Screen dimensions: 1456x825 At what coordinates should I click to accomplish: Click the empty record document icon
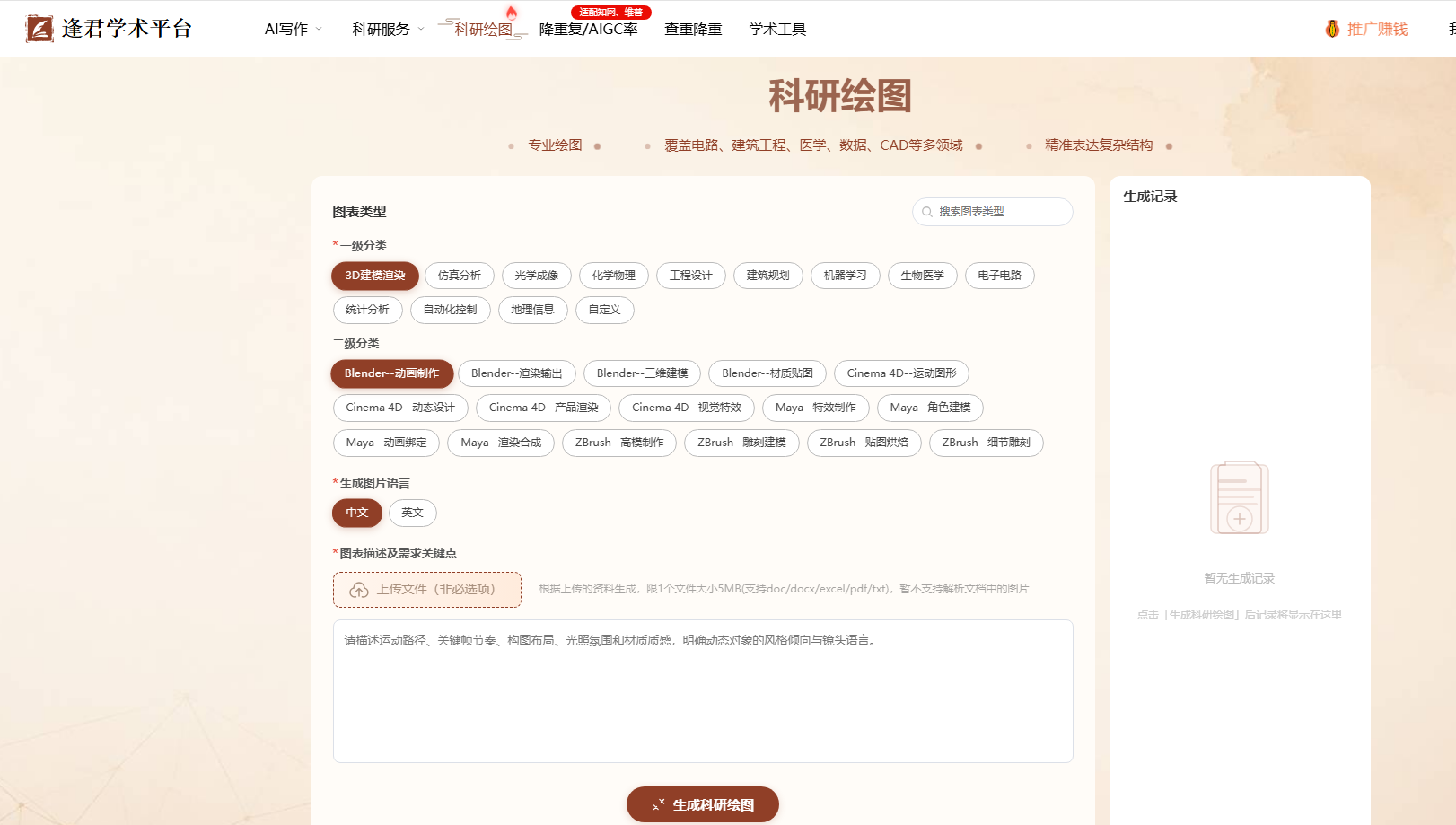coord(1240,498)
